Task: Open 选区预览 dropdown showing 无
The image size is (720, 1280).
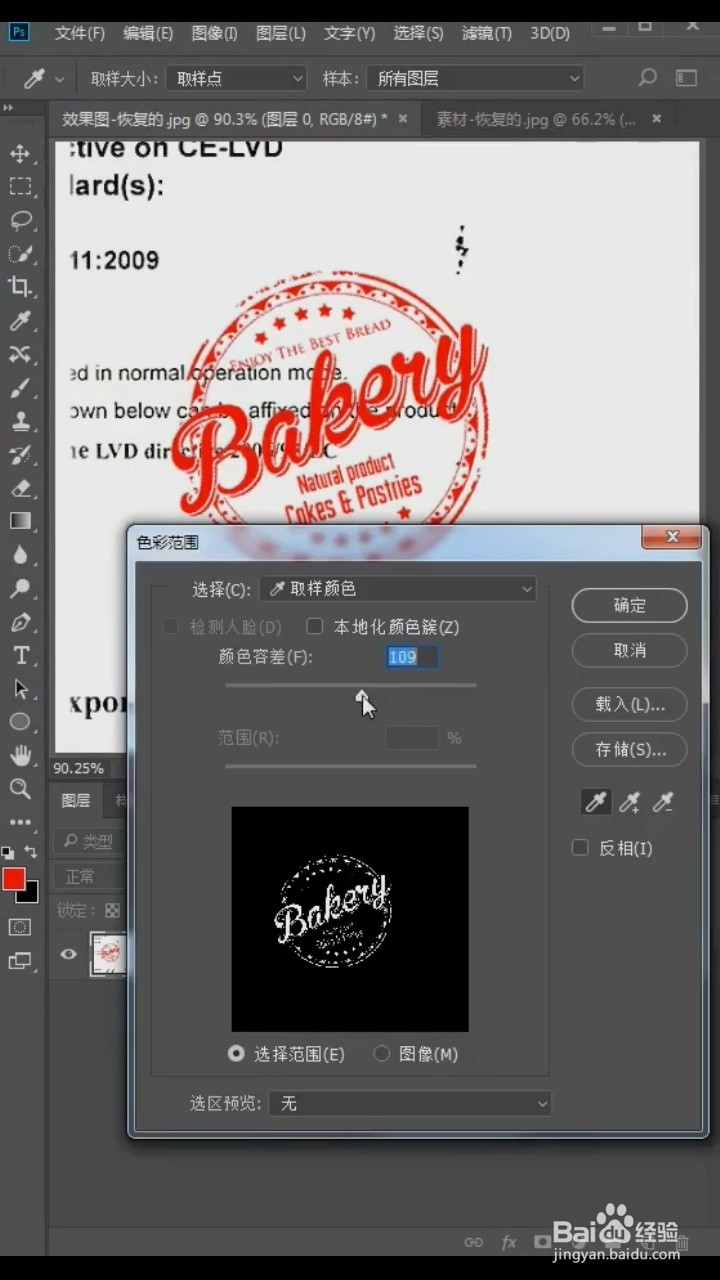Action: (x=411, y=1103)
